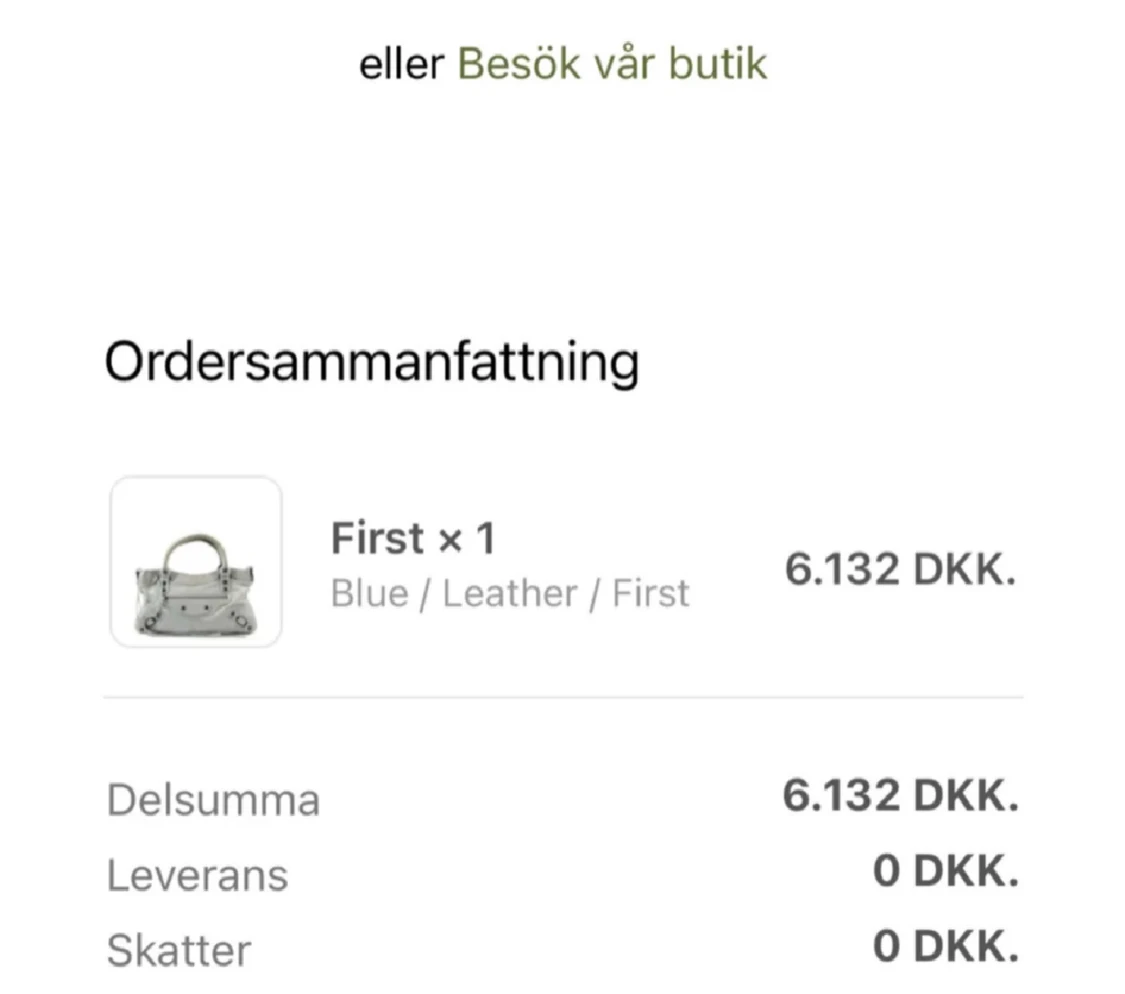Image resolution: width=1125 pixels, height=994 pixels.
Task: Click the divider line below the product row
Action: point(563,697)
